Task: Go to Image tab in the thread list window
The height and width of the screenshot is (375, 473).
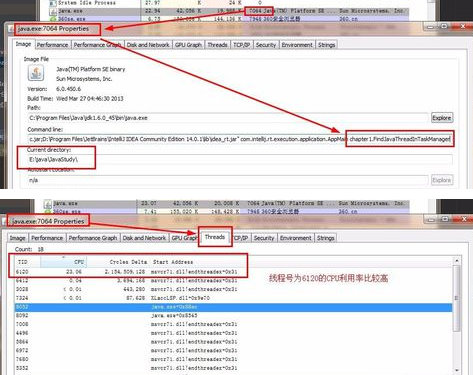Action: pyautogui.click(x=18, y=238)
